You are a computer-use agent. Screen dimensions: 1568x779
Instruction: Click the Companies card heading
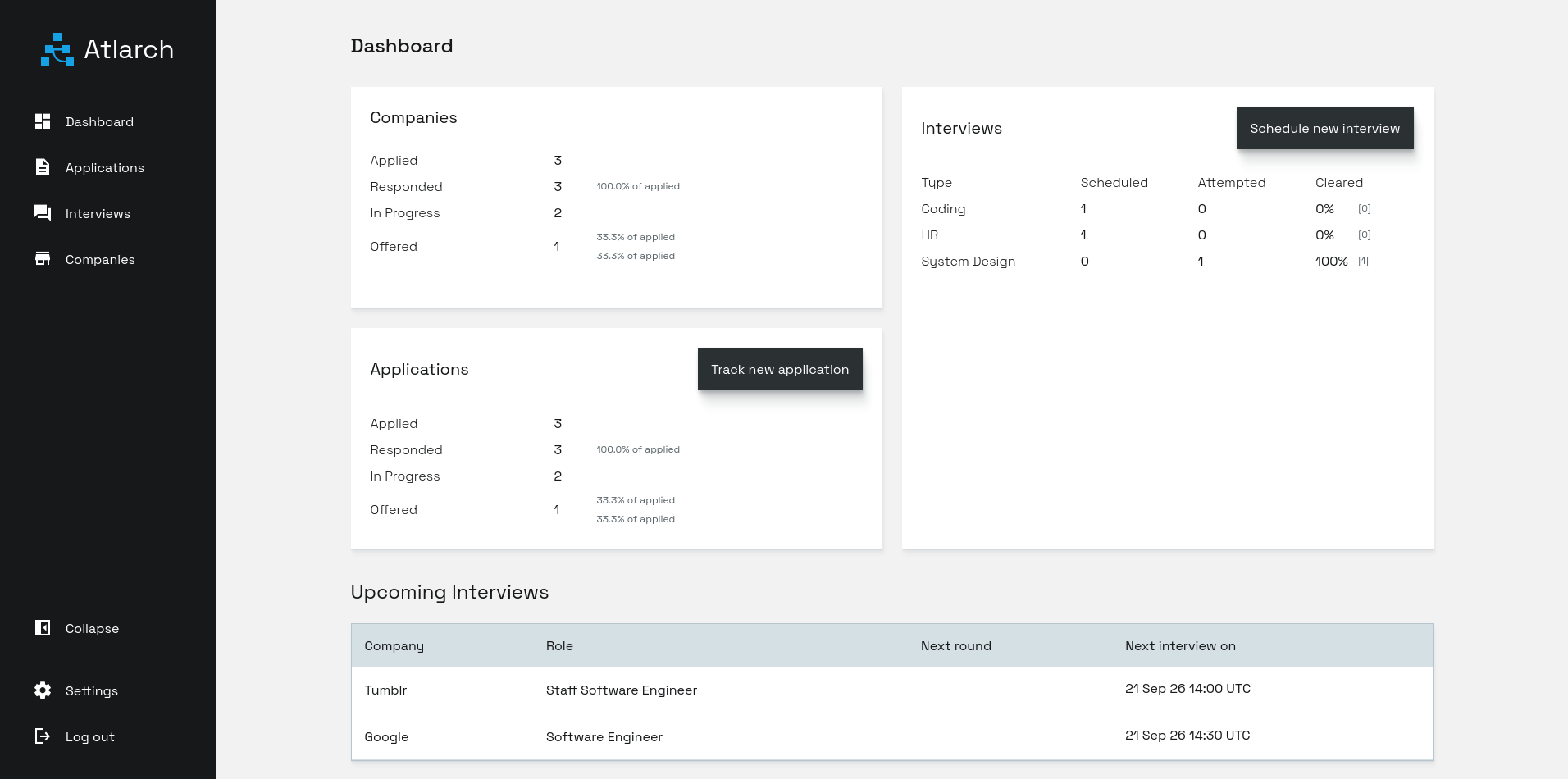pyautogui.click(x=413, y=117)
